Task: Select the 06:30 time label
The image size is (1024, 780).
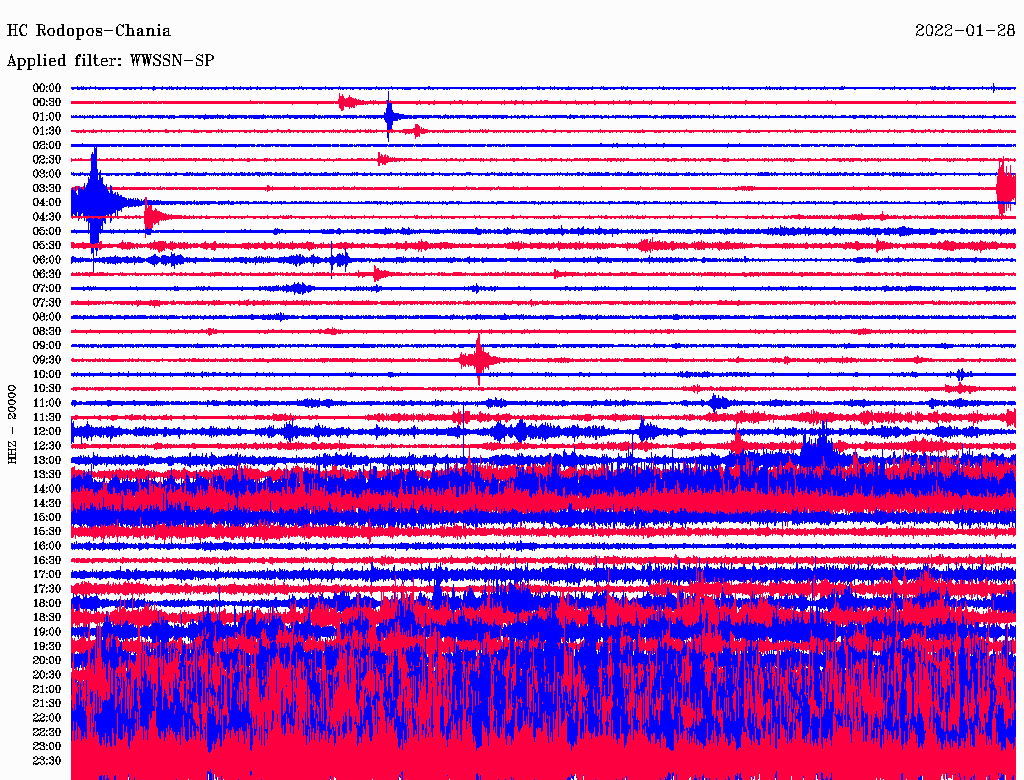Action: coord(47,274)
